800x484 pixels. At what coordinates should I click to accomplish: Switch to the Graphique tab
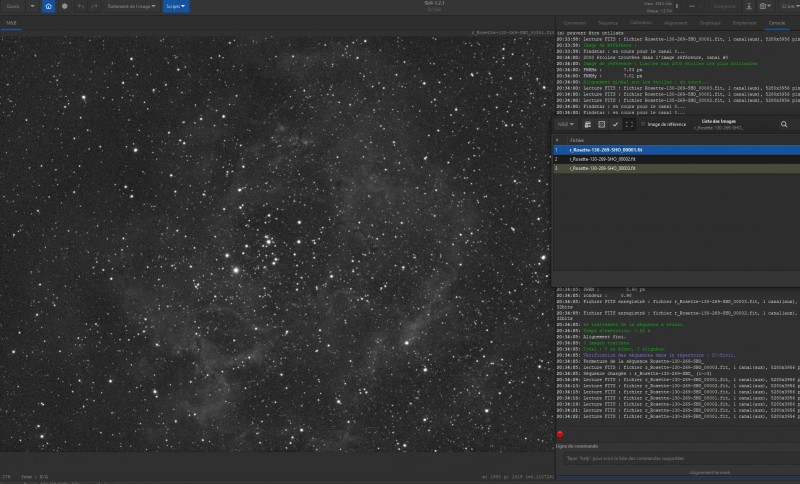[x=710, y=23]
